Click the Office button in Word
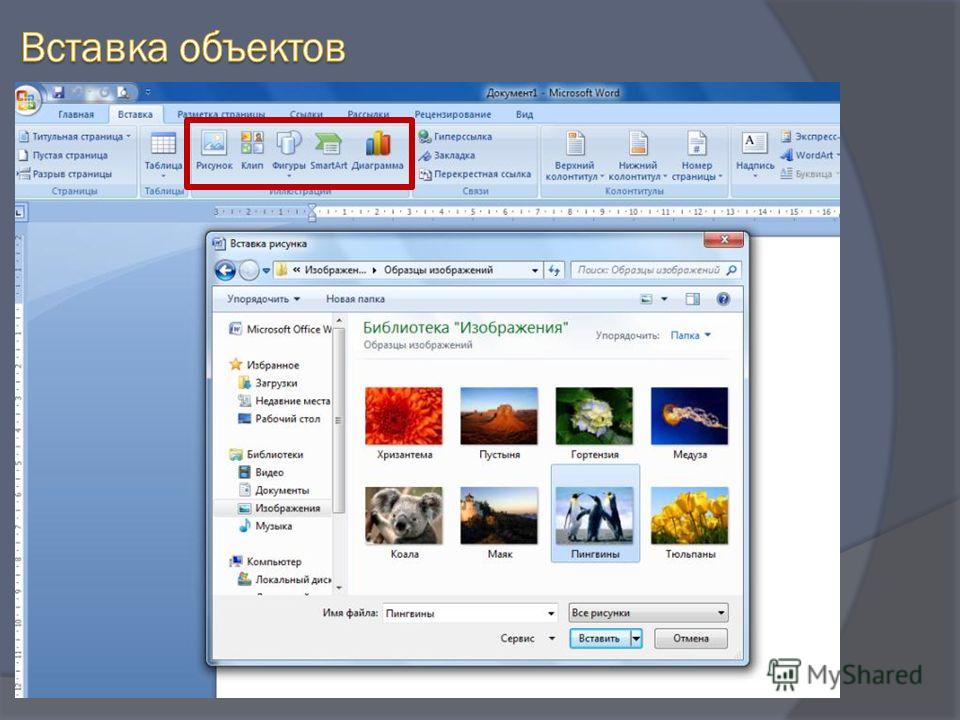960x720 pixels. (x=26, y=98)
